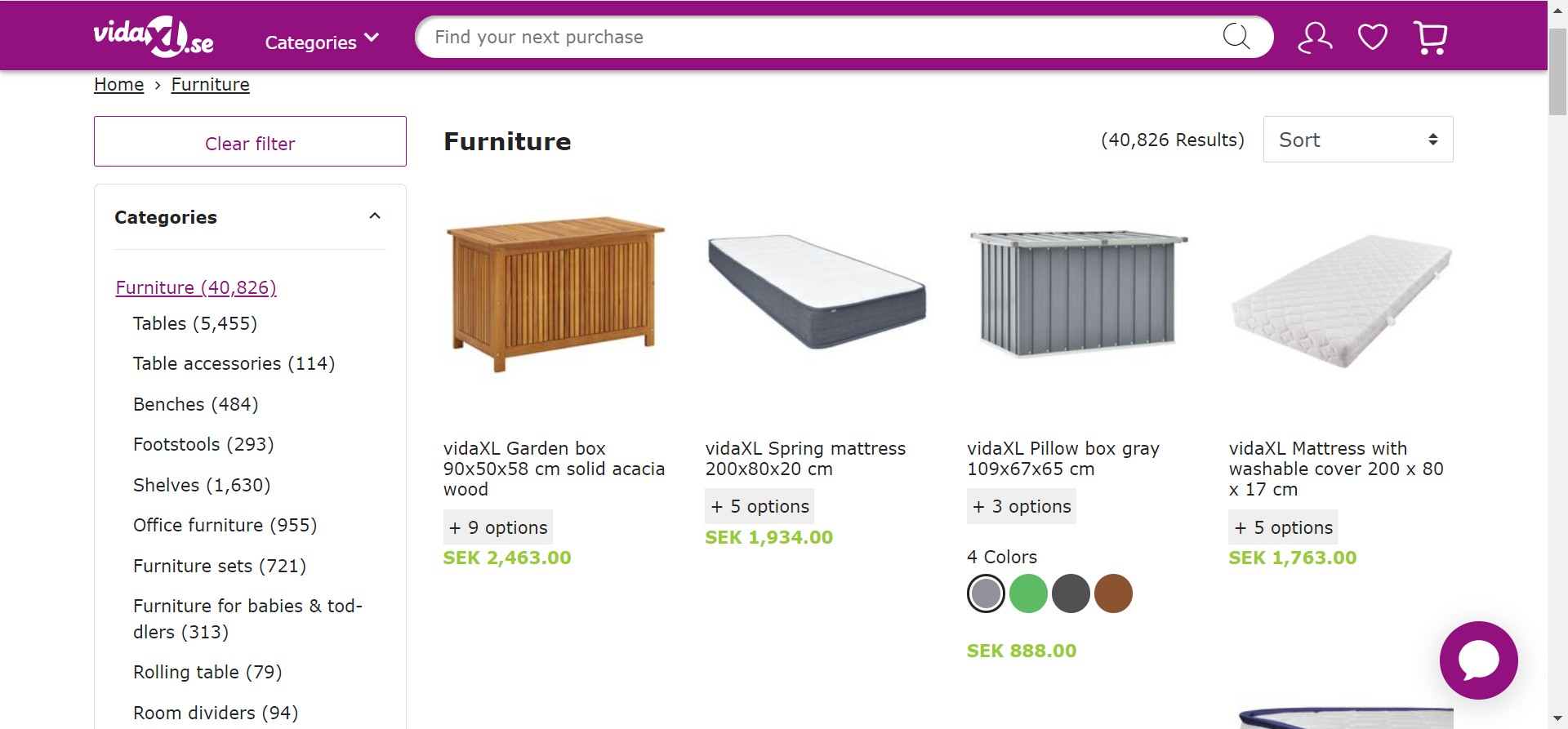Choose the dark gray color swatch

1071,593
